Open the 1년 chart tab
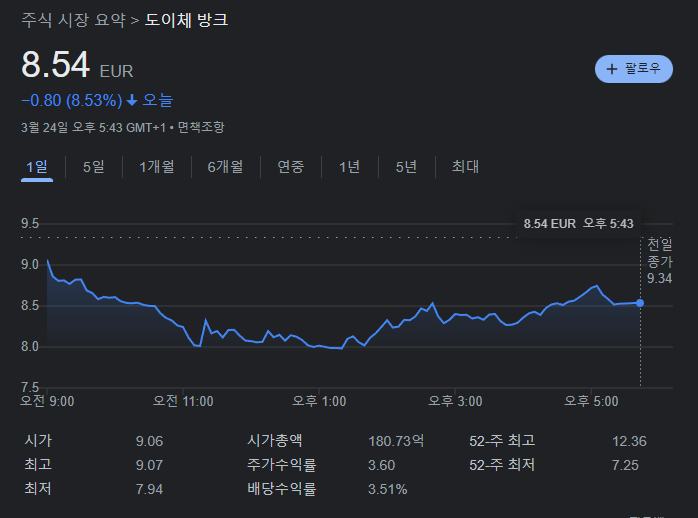This screenshot has width=698, height=518. tap(349, 167)
